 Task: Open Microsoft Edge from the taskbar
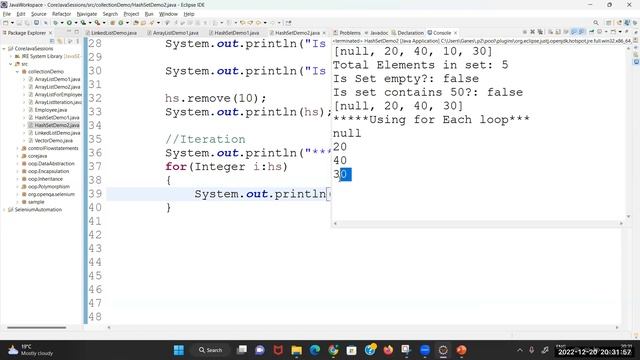tap(315, 350)
